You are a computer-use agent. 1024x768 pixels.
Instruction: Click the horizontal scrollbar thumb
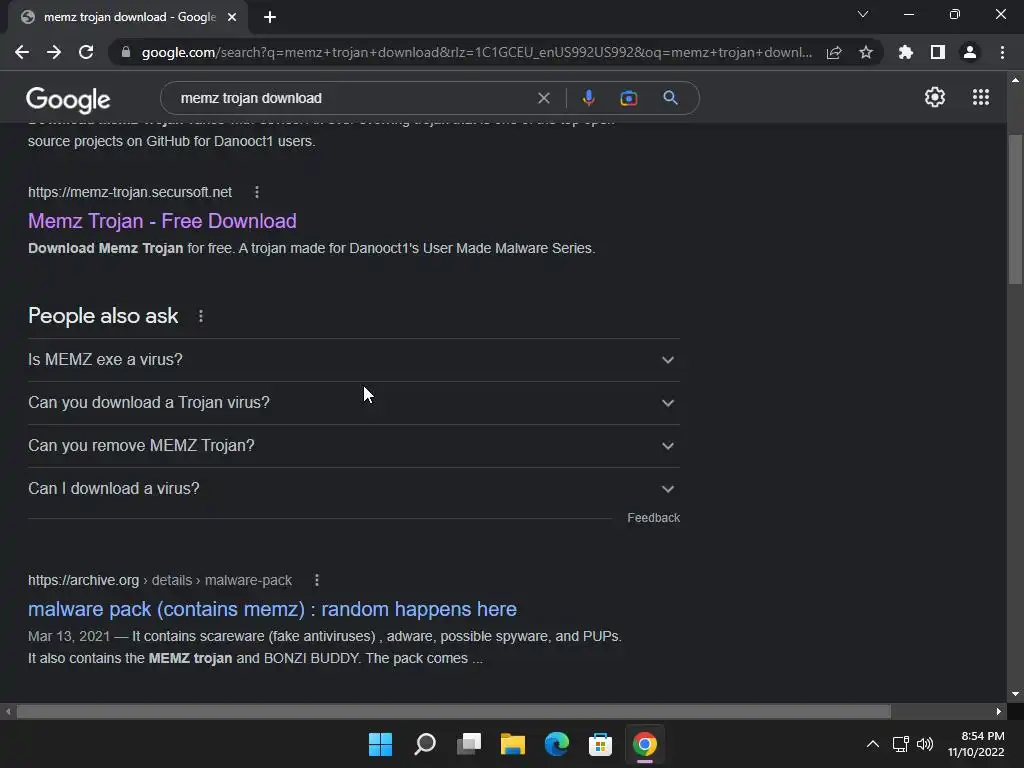point(454,711)
